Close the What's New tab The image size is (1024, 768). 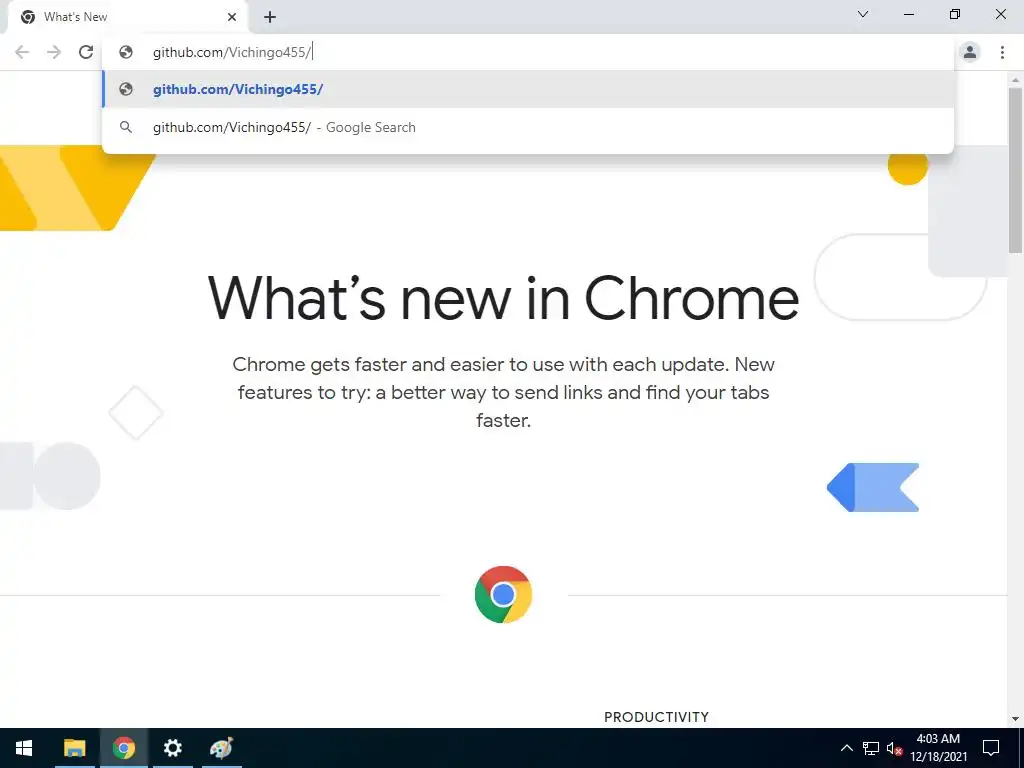point(232,17)
